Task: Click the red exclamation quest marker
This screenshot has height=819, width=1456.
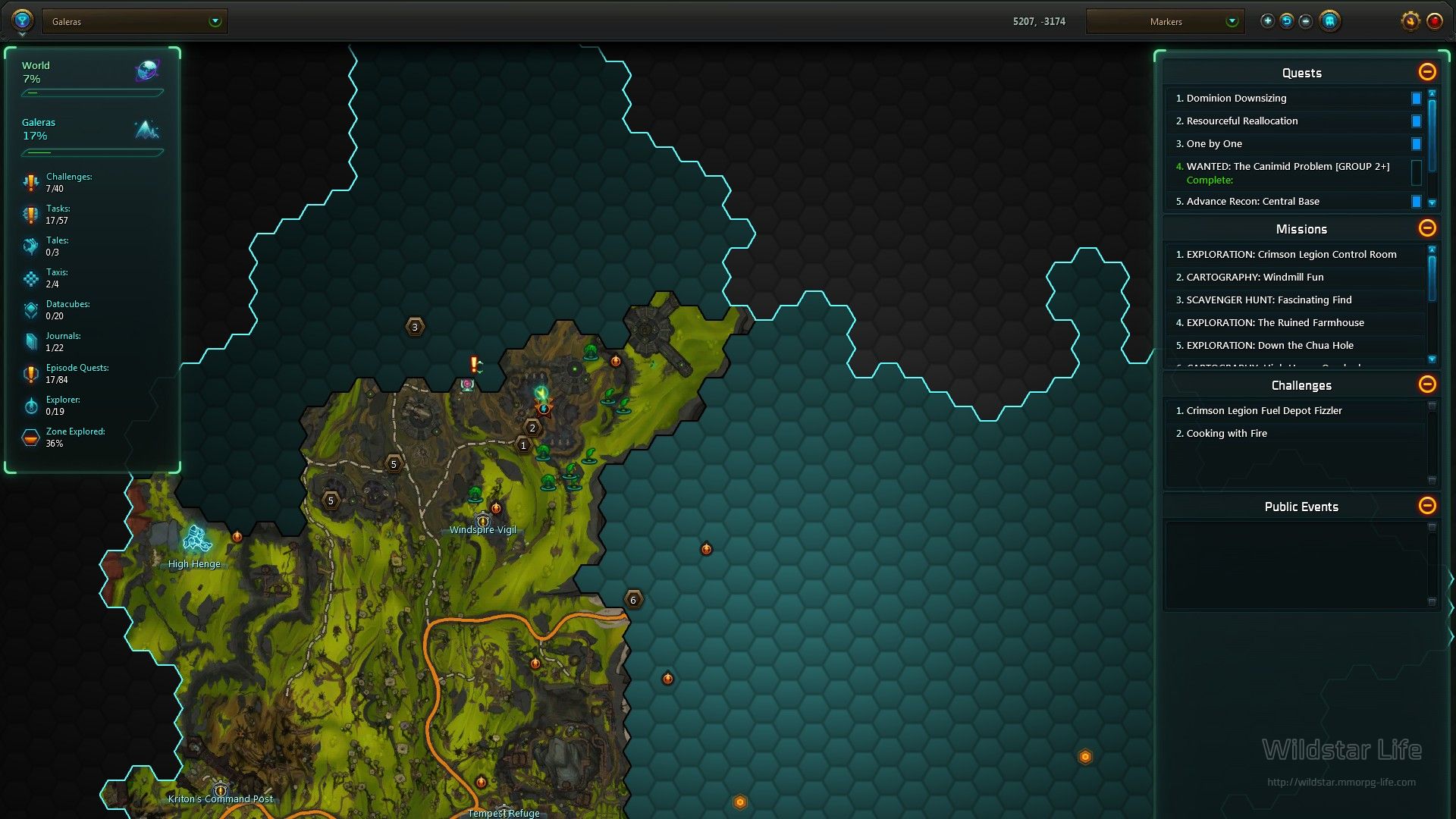Action: [x=474, y=365]
